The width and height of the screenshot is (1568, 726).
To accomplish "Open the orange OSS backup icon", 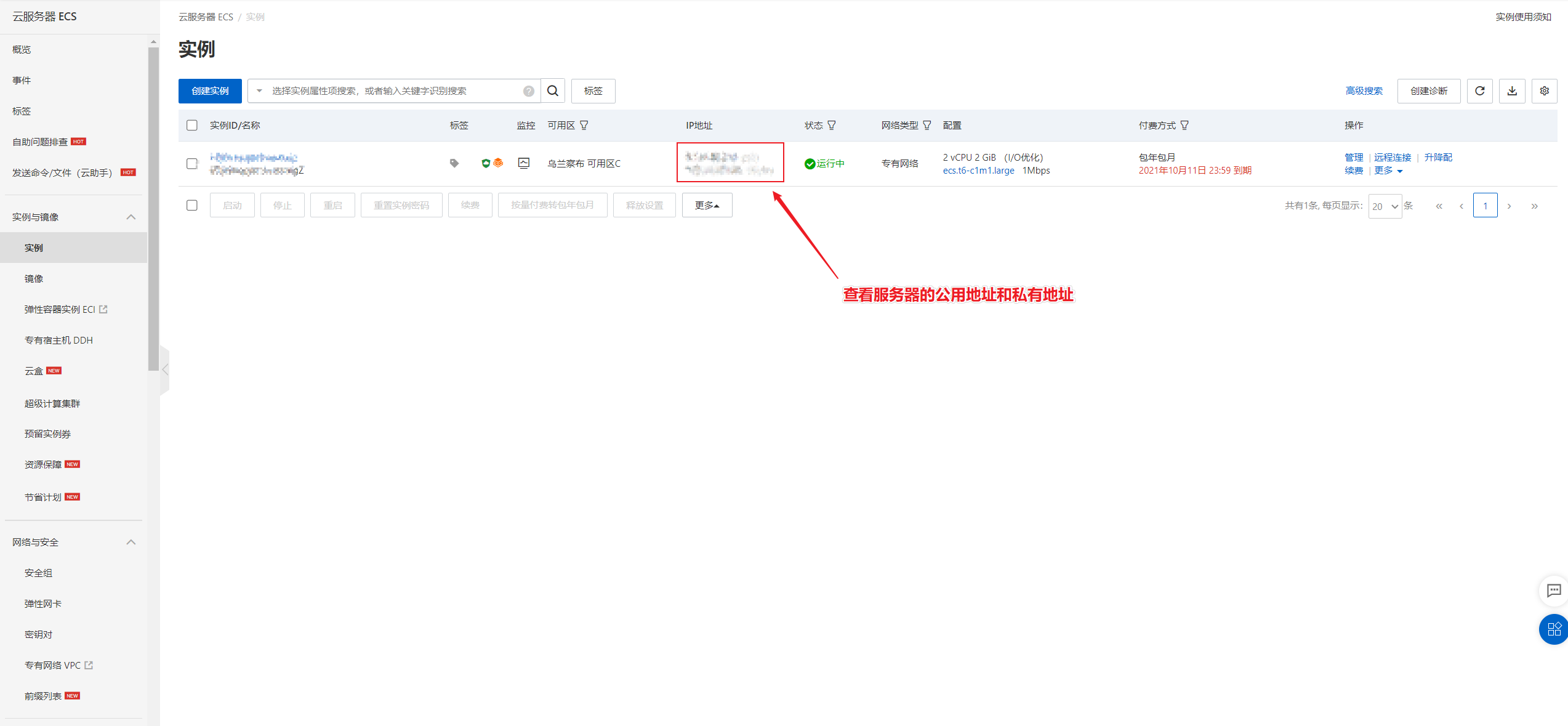I will pos(497,163).
